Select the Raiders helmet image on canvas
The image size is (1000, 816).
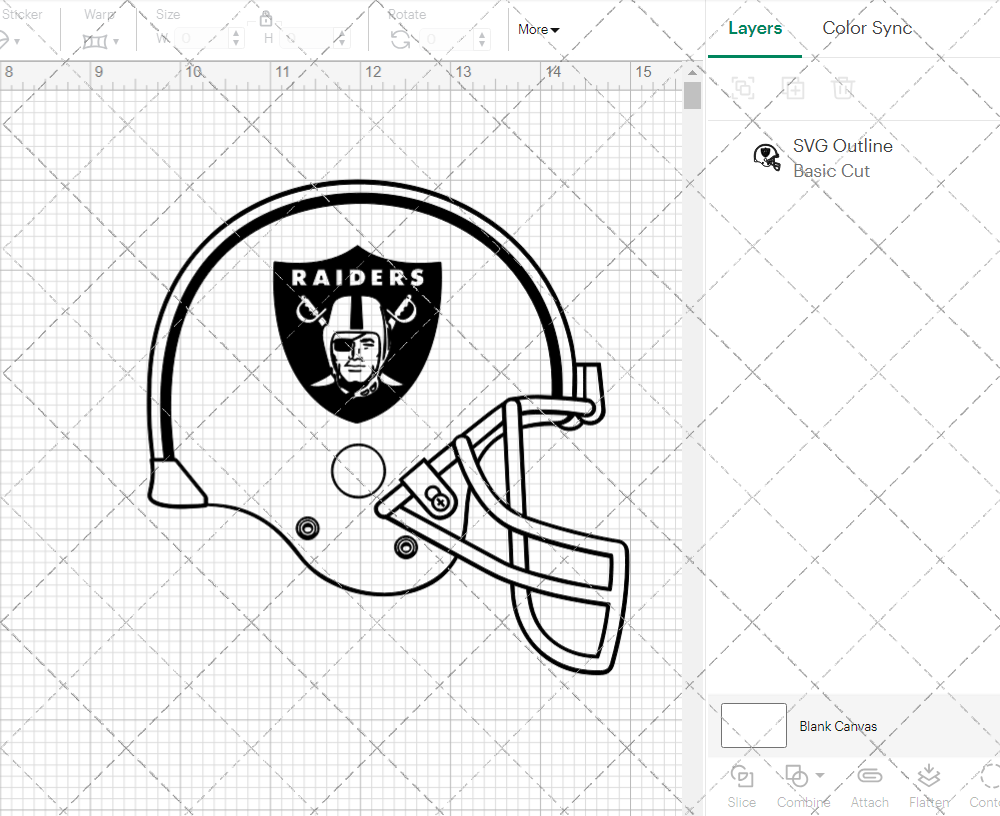[388, 426]
